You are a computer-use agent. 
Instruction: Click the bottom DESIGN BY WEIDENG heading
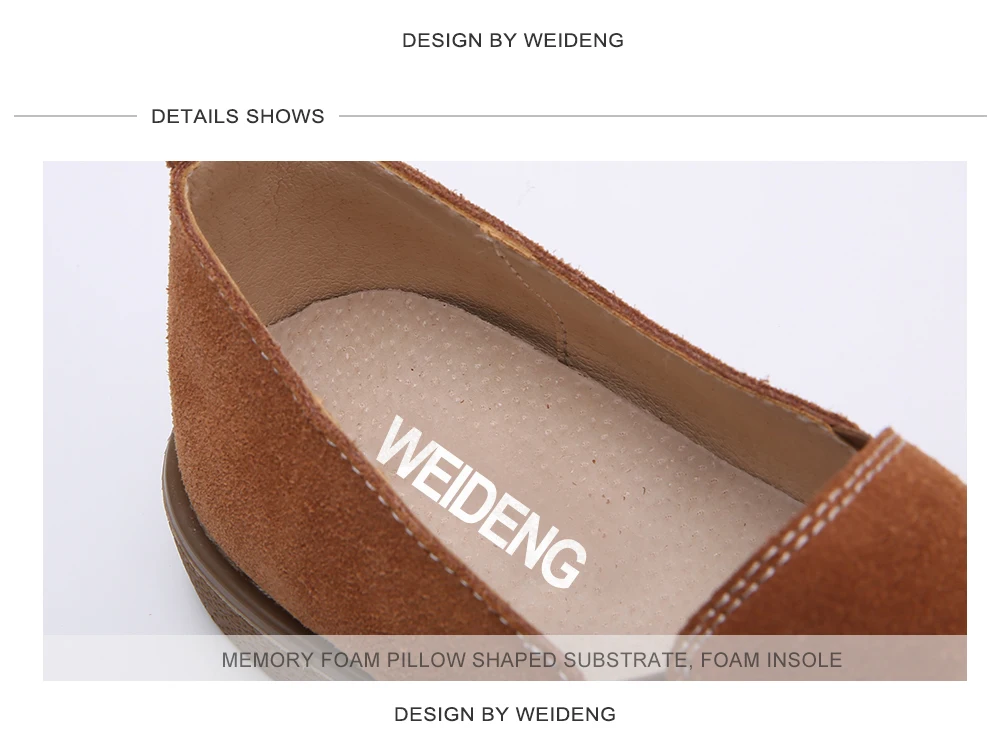(504, 714)
